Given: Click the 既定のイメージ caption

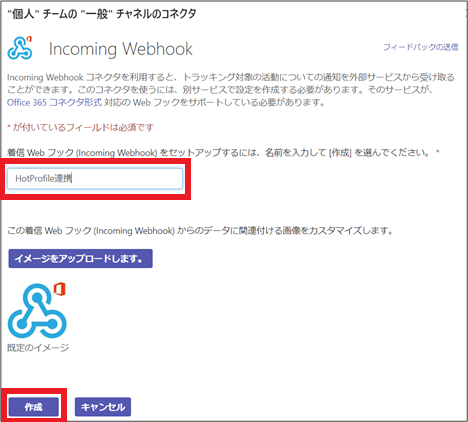Looking at the screenshot, I should tap(38, 348).
